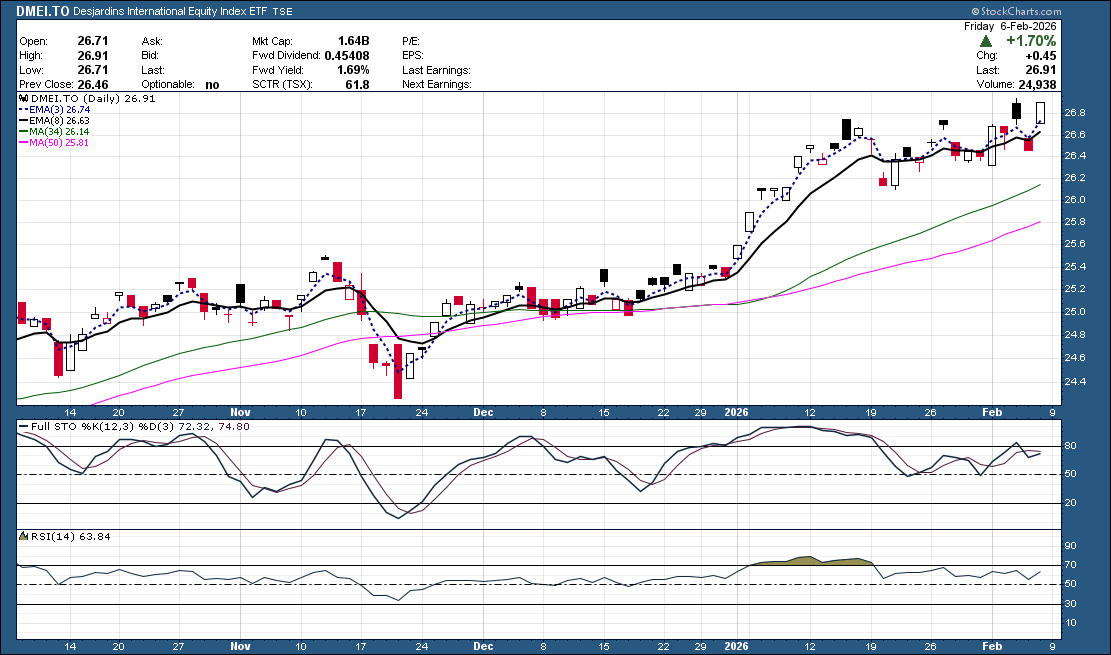
Task: Click the Last Earnings label
Action: (436, 69)
